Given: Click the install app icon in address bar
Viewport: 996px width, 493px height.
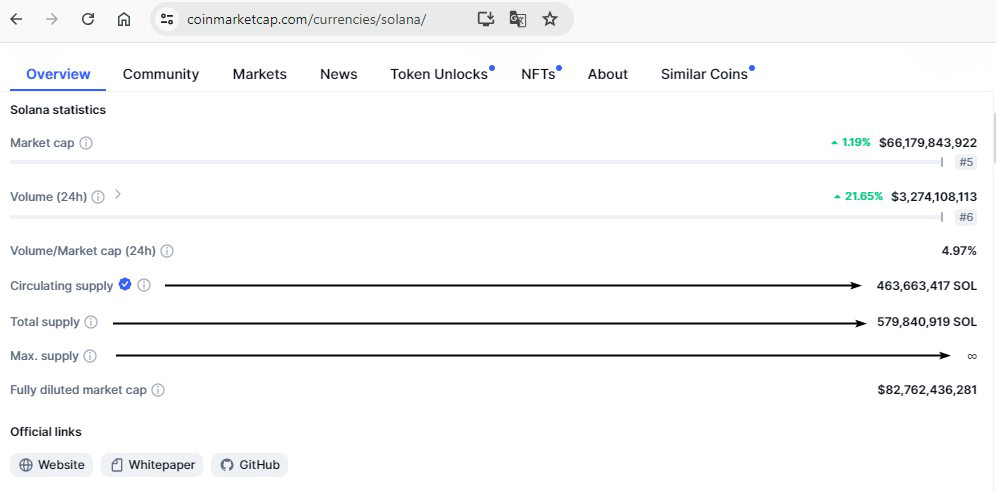Looking at the screenshot, I should coord(486,19).
